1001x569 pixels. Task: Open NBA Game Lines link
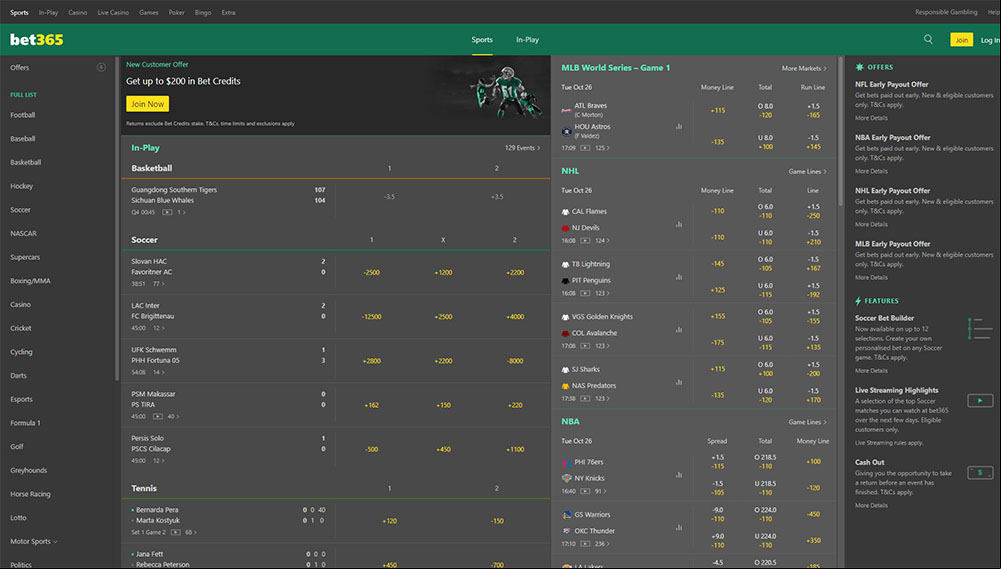(807, 422)
